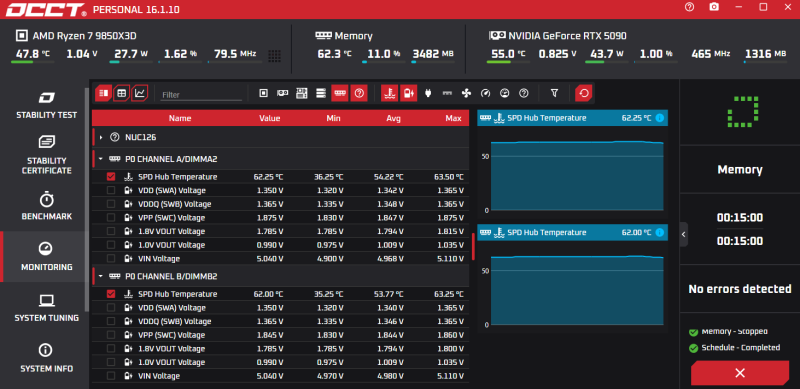Check DIMMA2 VDDQ (SWB) Voltage box

[x=111, y=204]
